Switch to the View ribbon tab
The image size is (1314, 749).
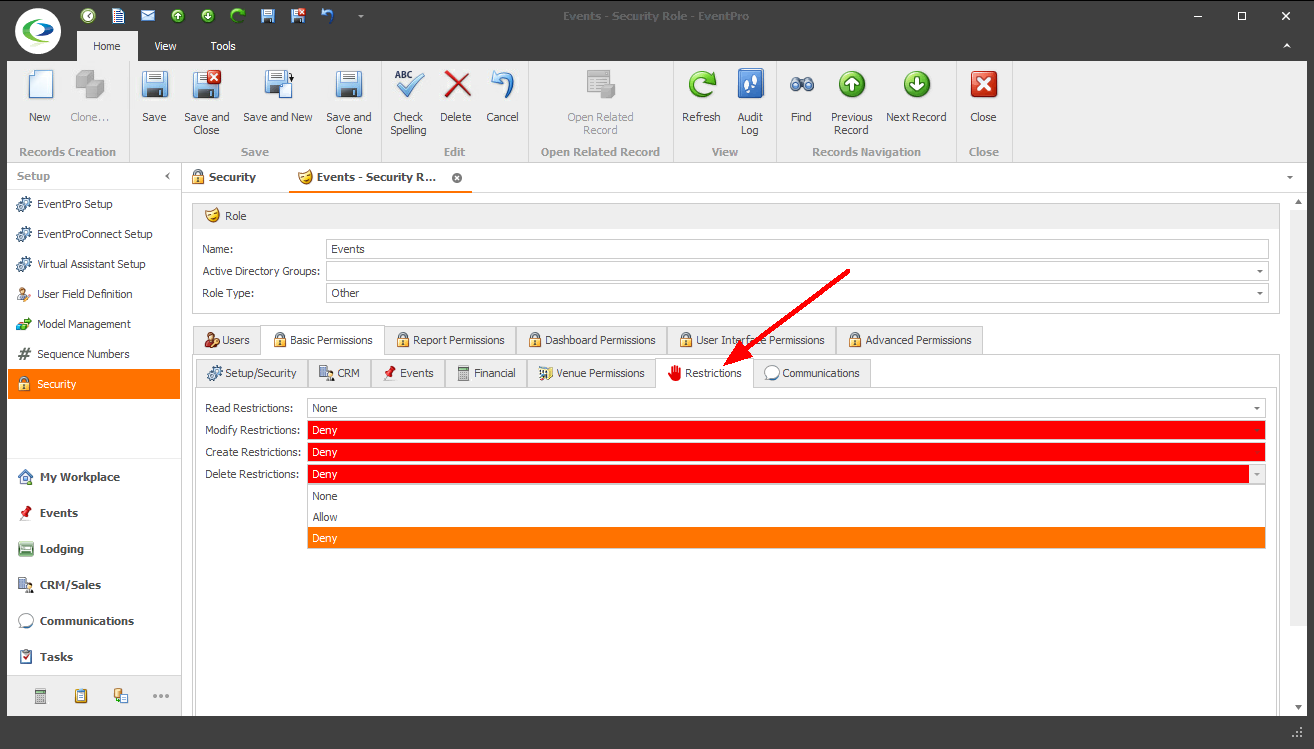click(x=165, y=46)
